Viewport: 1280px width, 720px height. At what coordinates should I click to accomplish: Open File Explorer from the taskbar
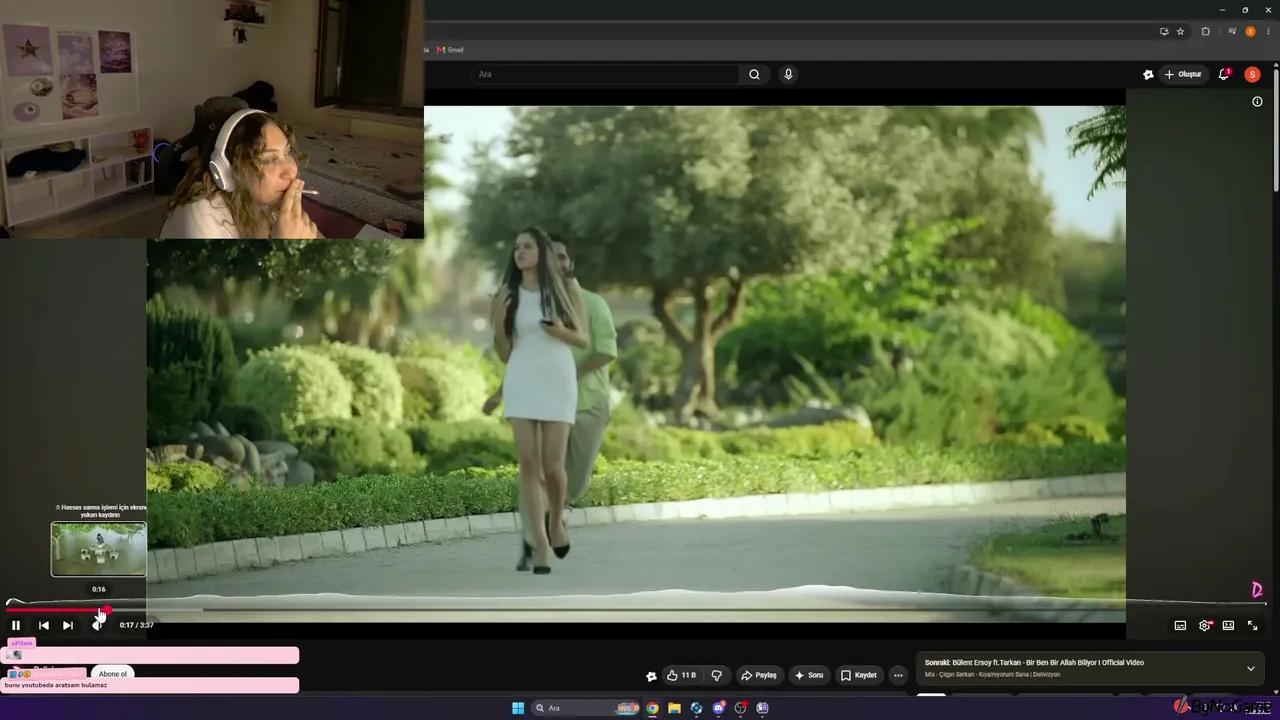(674, 708)
